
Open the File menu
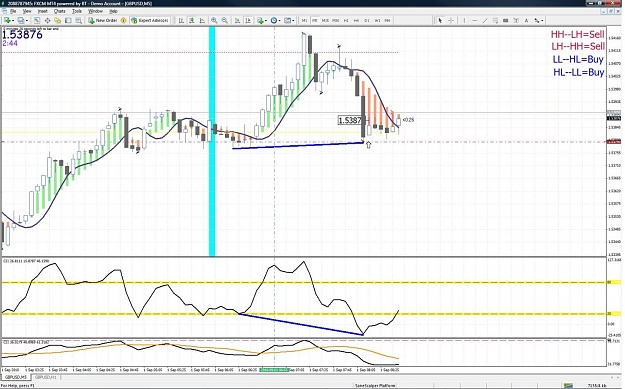pyautogui.click(x=13, y=11)
